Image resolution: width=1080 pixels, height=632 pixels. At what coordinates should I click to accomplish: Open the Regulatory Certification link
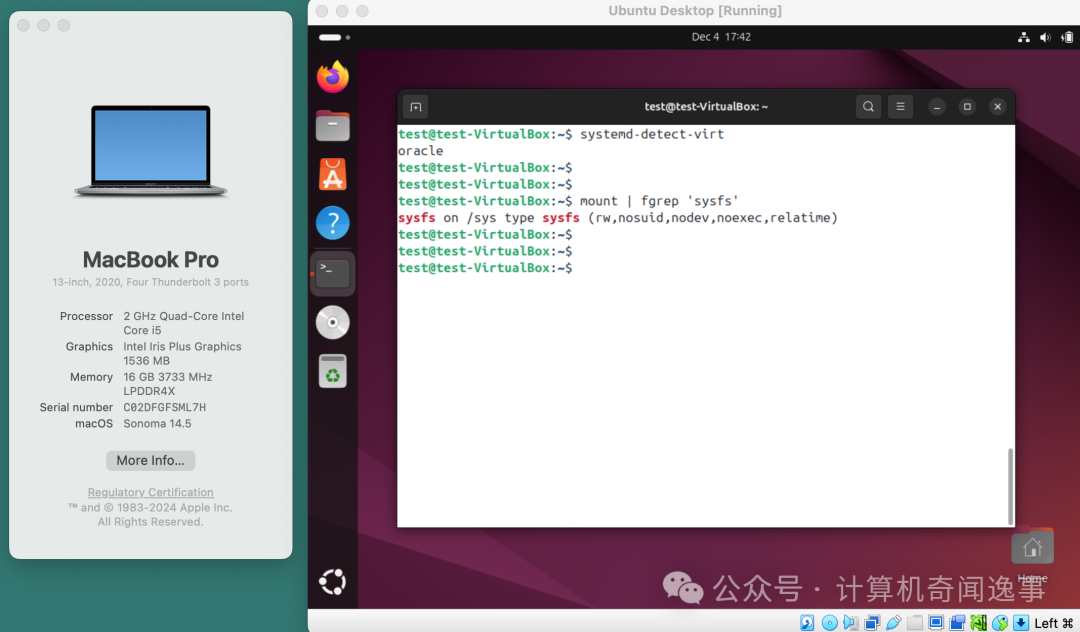150,492
